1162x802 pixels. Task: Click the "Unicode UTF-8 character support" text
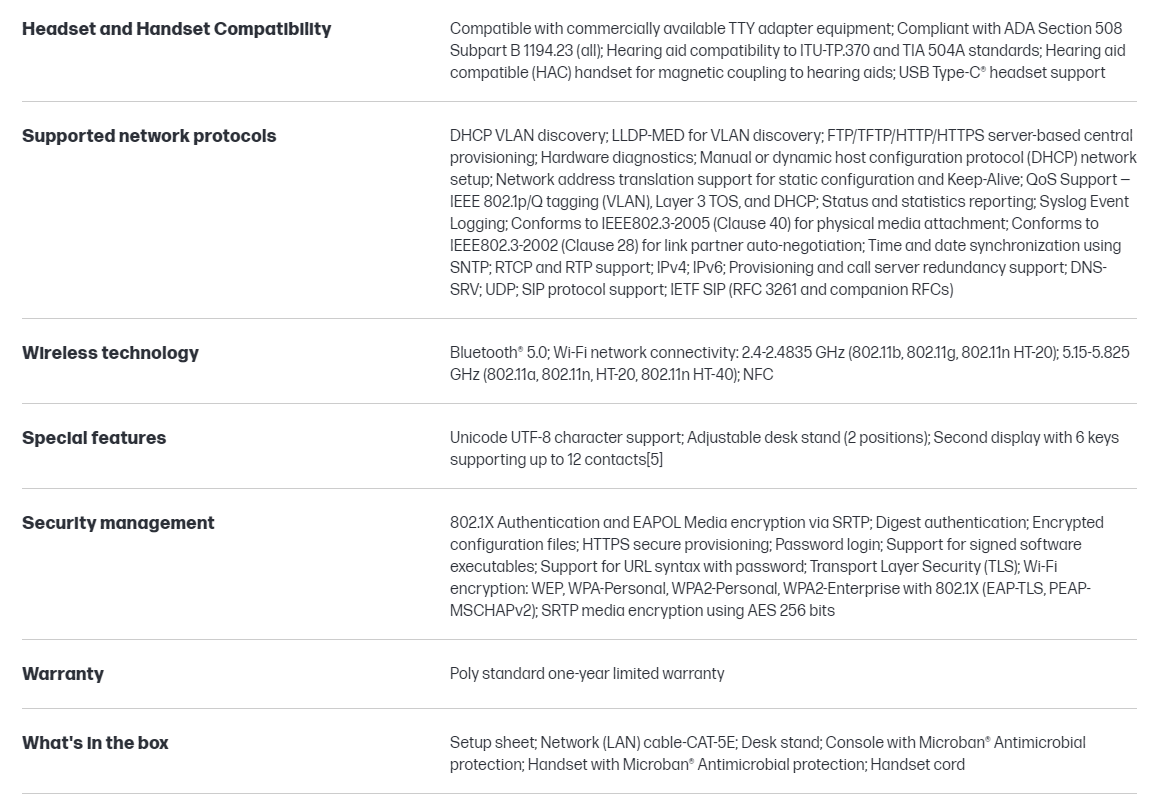(x=565, y=438)
